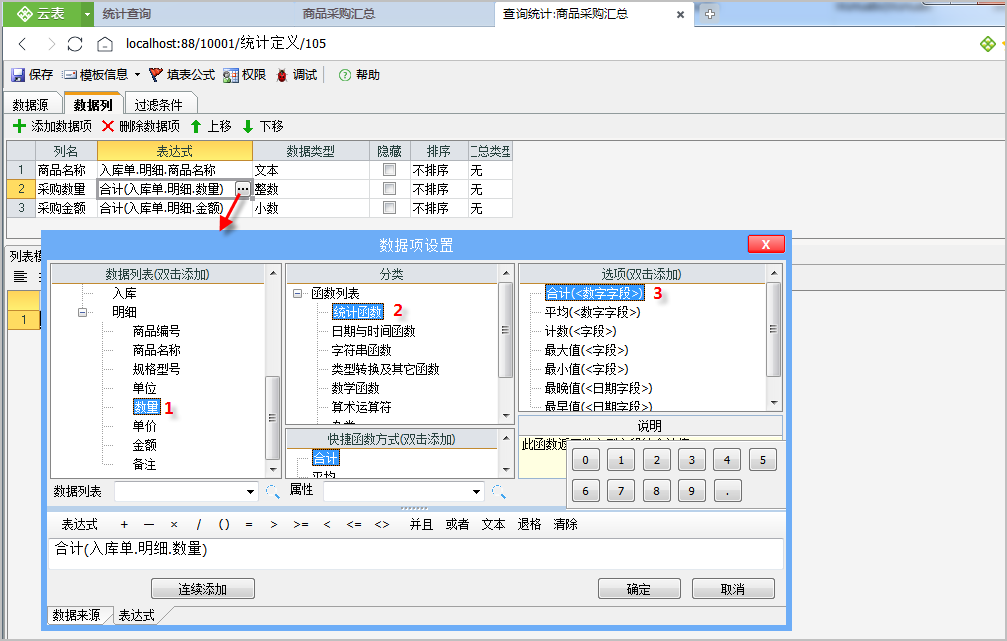Toggle hidden checkbox for 采购数量 row
1007x641 pixels.
tap(389, 188)
